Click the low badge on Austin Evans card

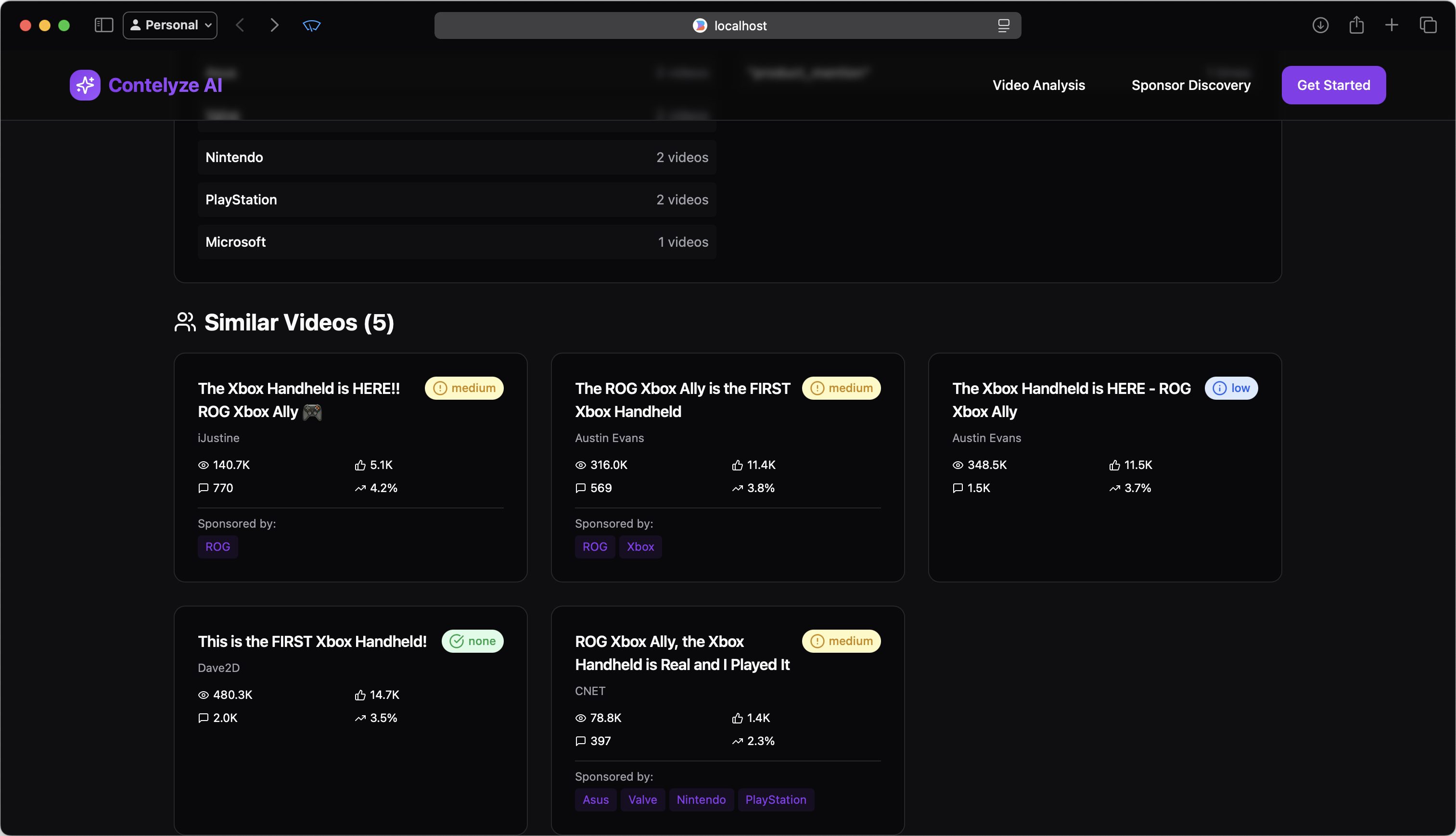[1231, 388]
